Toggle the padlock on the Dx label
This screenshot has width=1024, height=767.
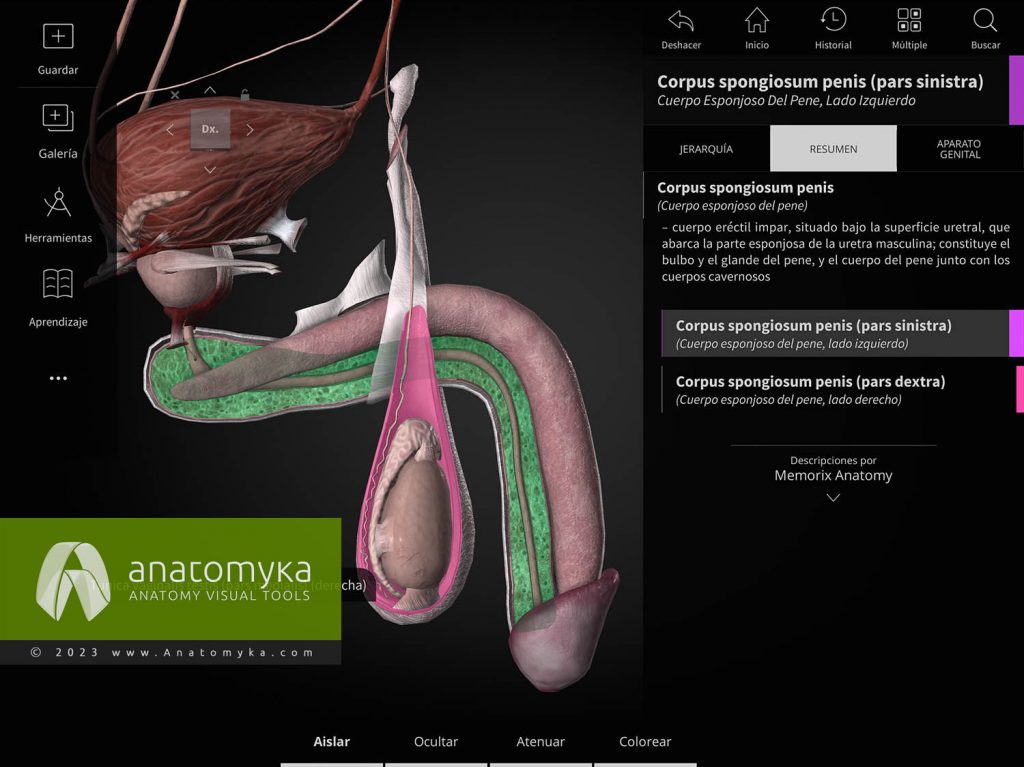pyautogui.click(x=245, y=96)
